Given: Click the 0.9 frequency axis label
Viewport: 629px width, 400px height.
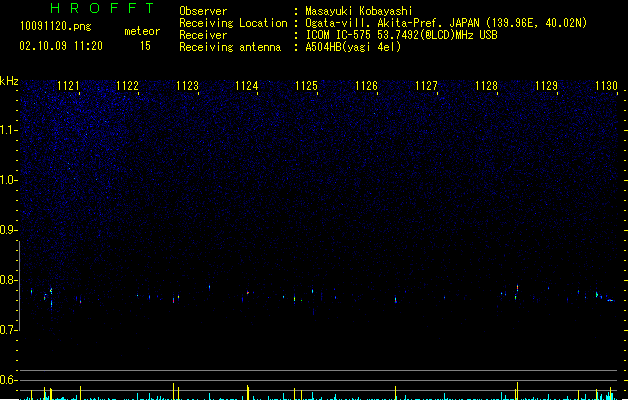Looking at the screenshot, I should point(8,230).
